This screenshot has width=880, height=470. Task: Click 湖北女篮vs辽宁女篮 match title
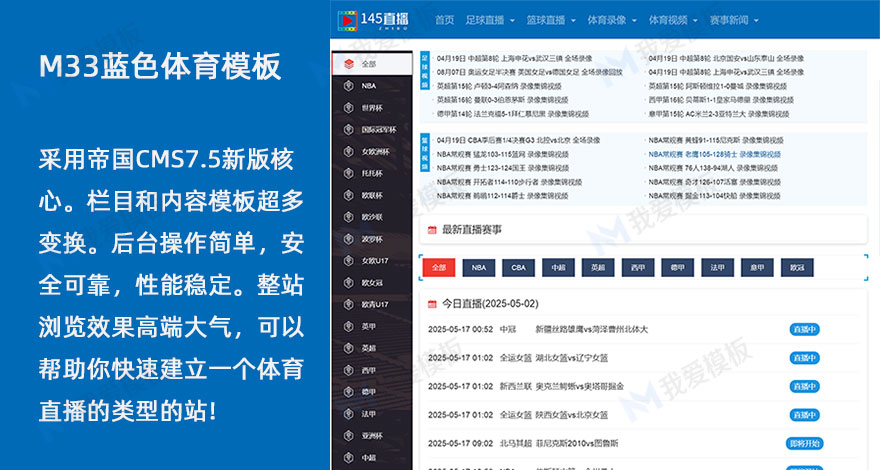[x=572, y=358]
